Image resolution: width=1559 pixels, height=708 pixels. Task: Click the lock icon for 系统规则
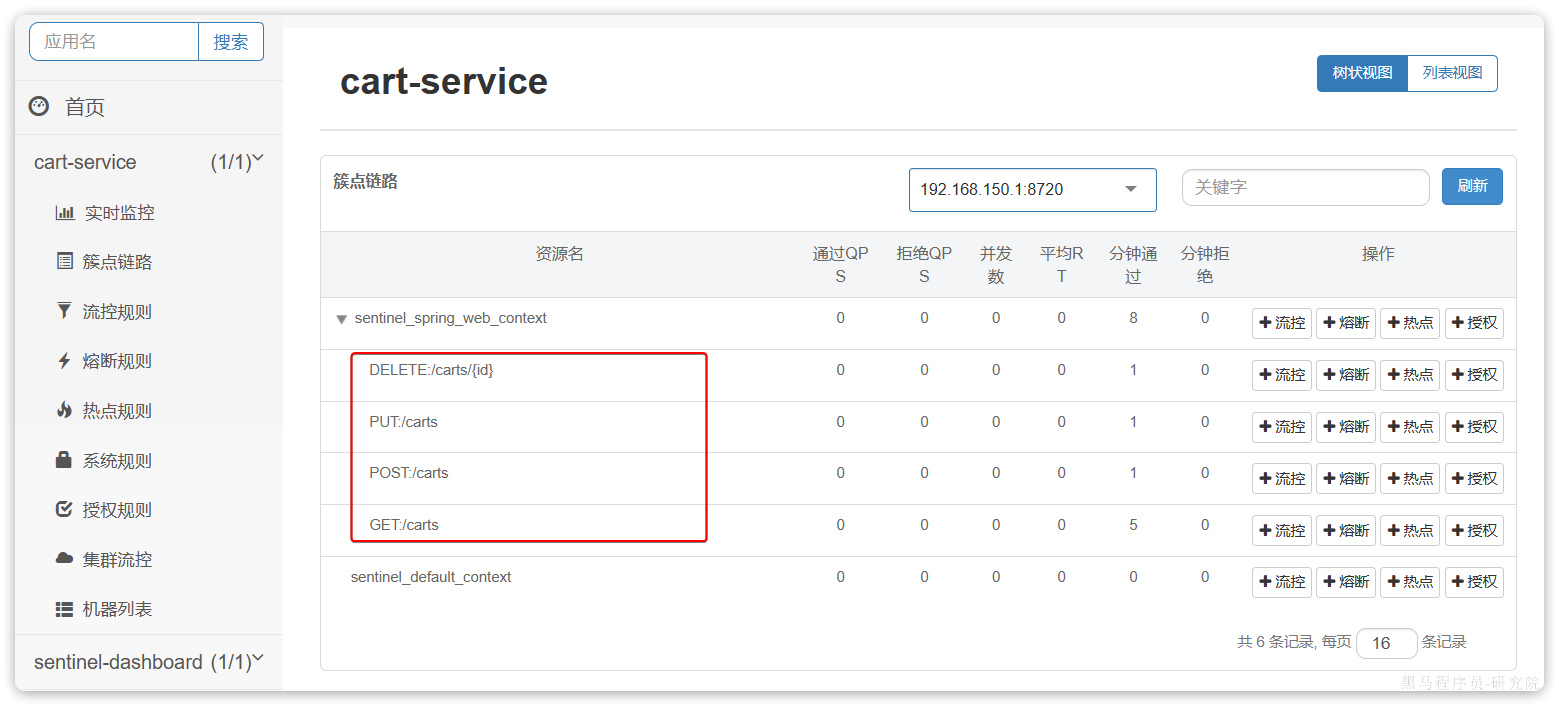tap(65, 460)
